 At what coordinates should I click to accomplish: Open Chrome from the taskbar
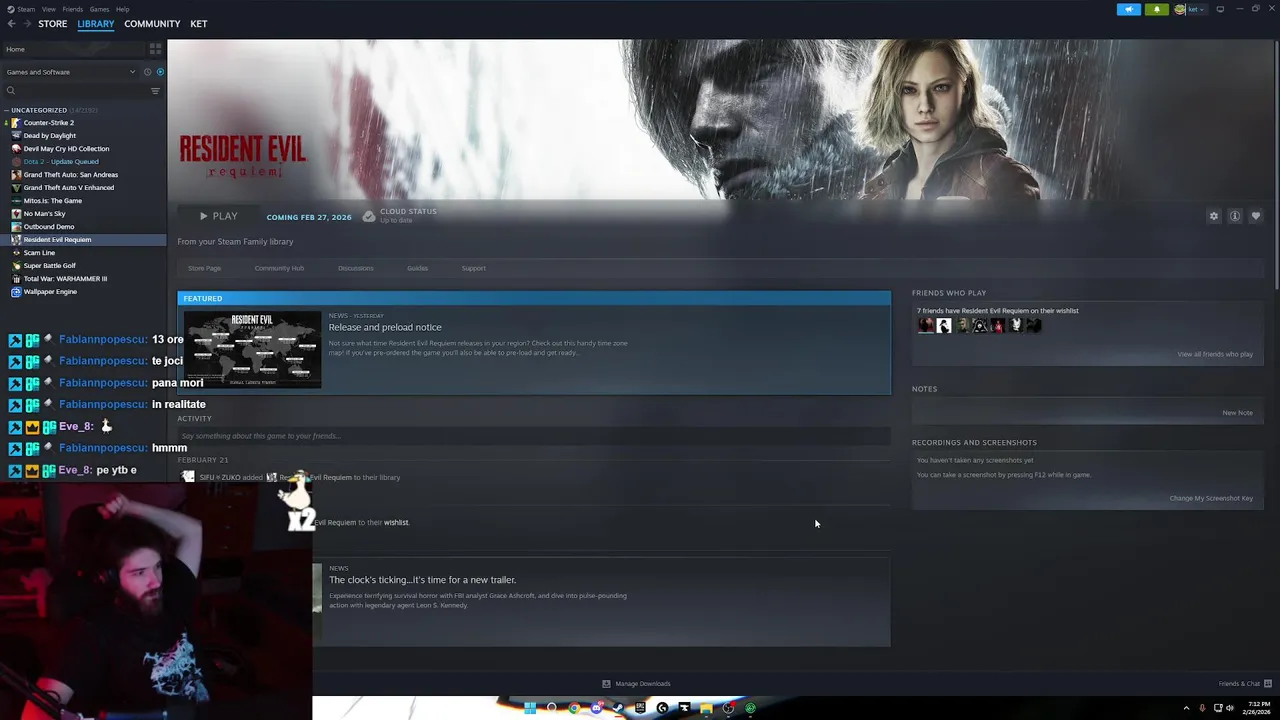coord(574,708)
